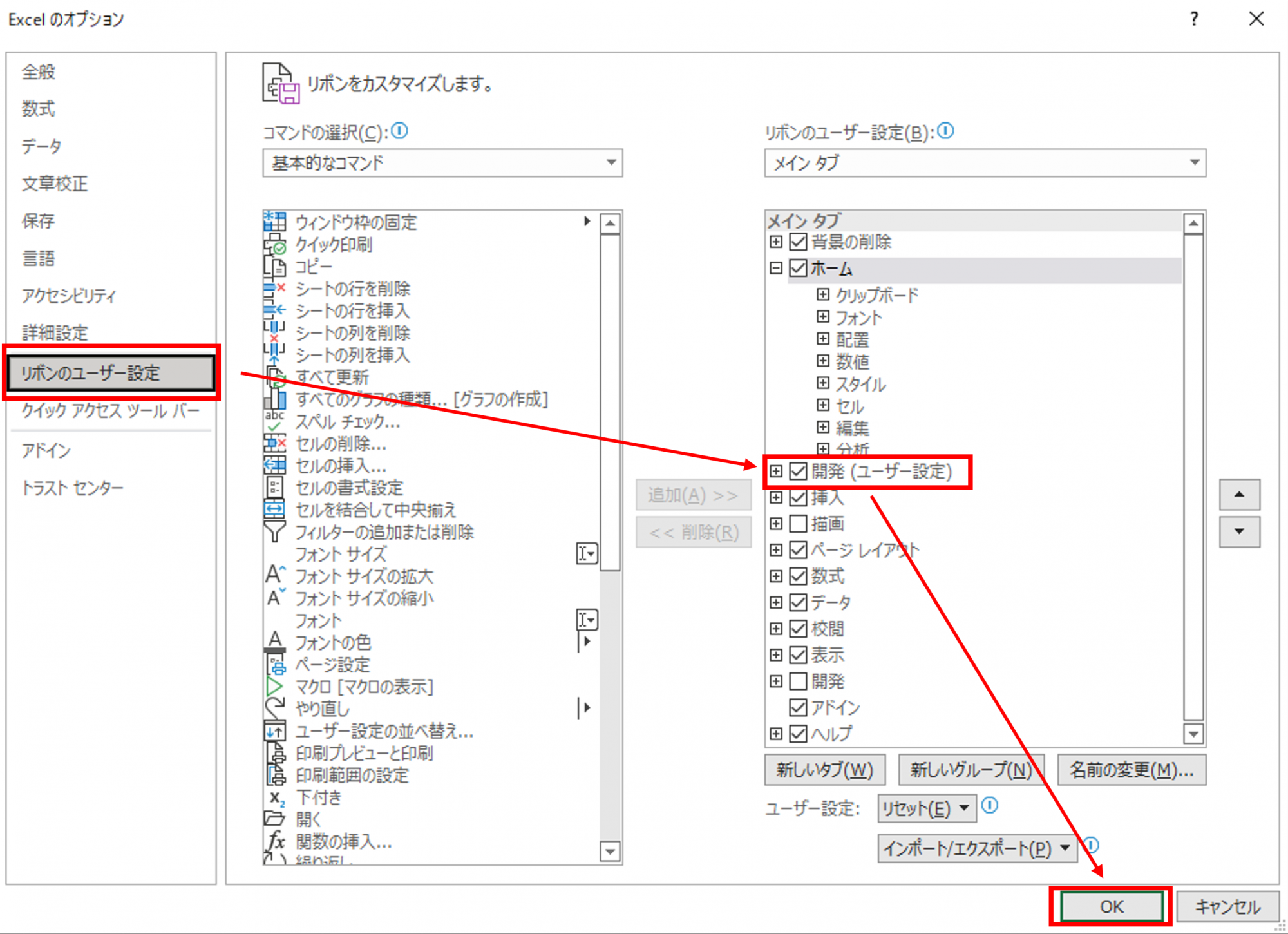Open the リセット dropdown button
The width and height of the screenshot is (1288, 934).
927,808
